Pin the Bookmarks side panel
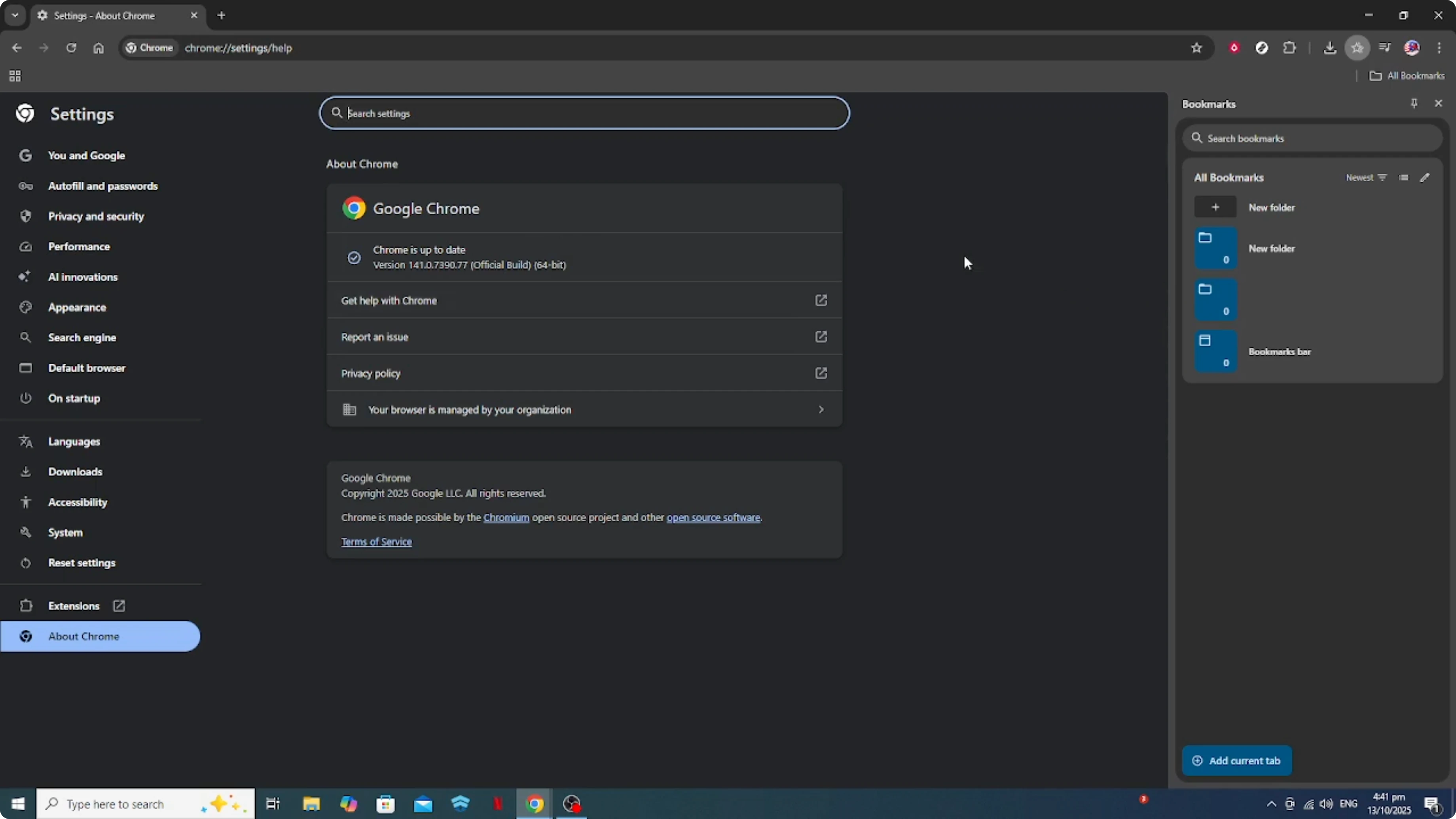1456x819 pixels. (x=1414, y=103)
